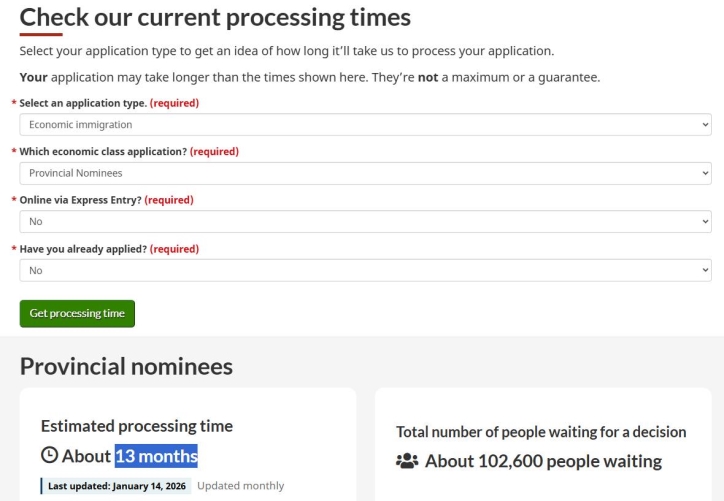724x501 pixels.
Task: Click the "Select an application type" label
Action: point(83,103)
